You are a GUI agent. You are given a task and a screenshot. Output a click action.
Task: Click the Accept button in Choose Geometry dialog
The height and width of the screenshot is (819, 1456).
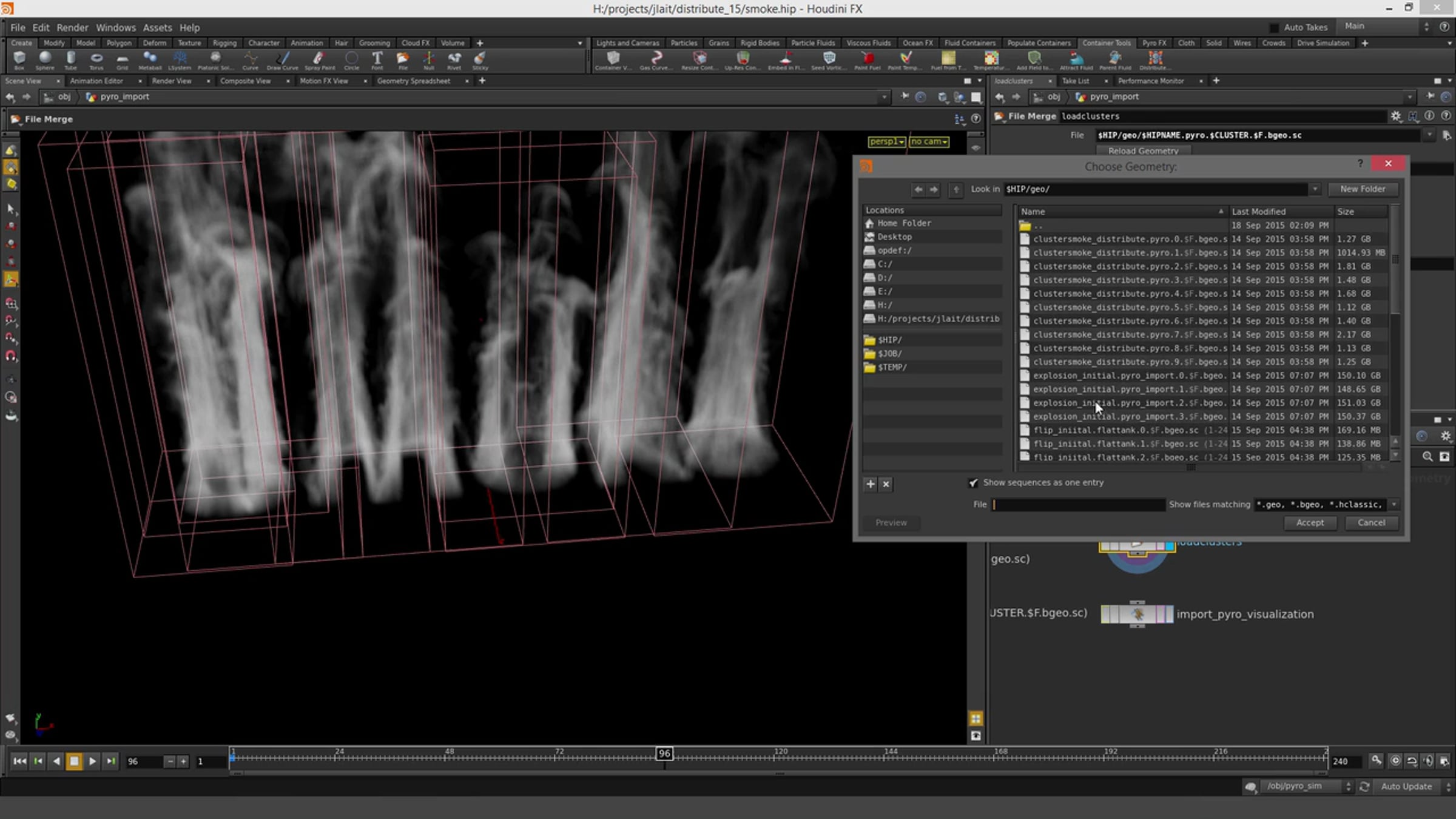pyautogui.click(x=1310, y=522)
